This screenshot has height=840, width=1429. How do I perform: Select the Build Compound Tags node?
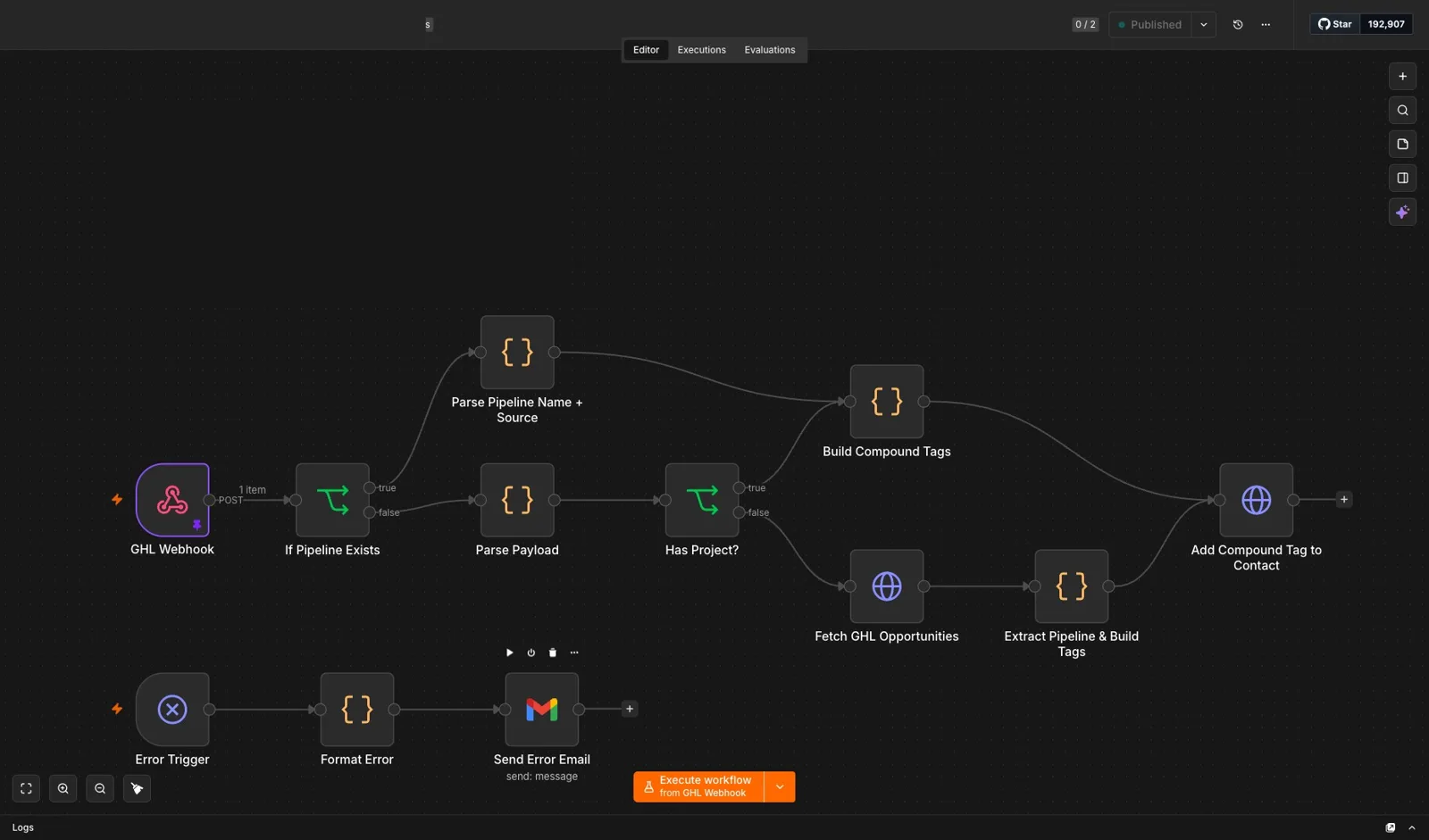(887, 402)
